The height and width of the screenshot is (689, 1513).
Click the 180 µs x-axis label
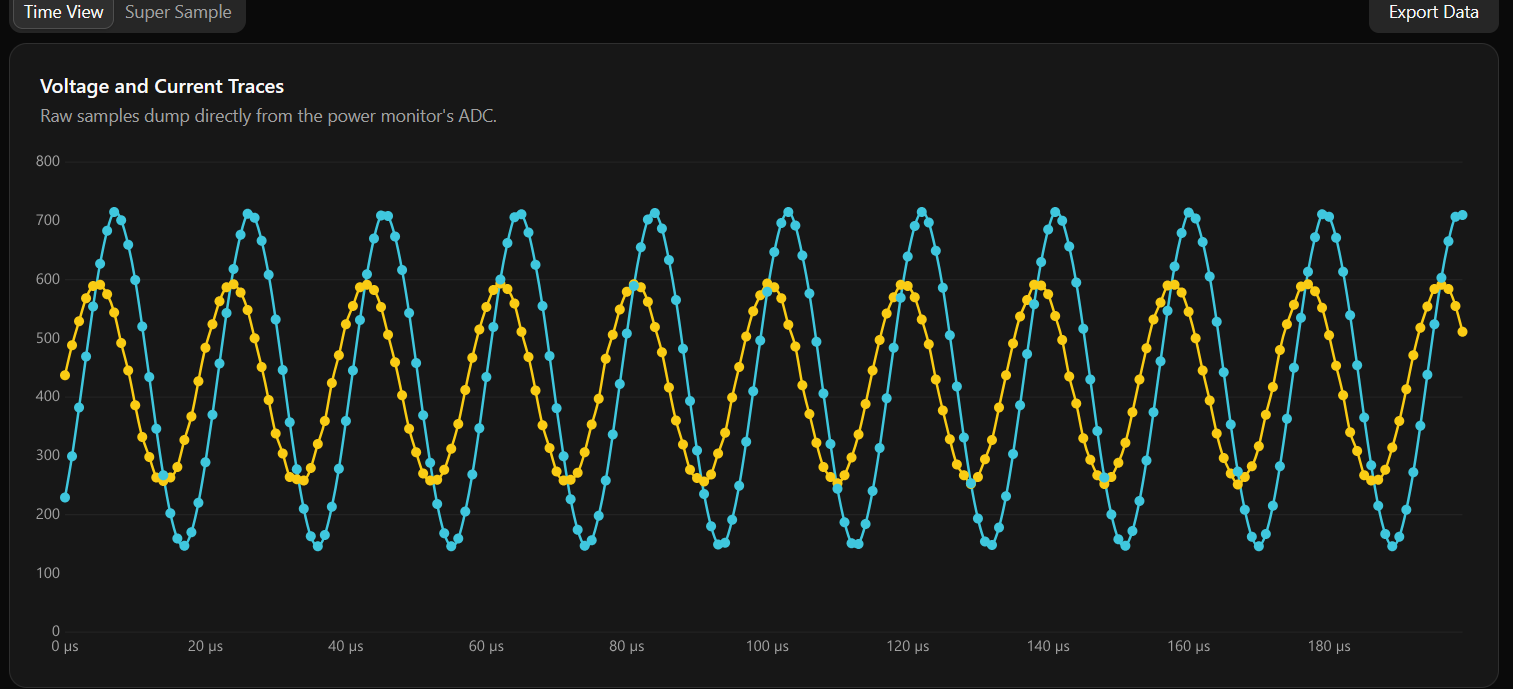(x=1329, y=647)
